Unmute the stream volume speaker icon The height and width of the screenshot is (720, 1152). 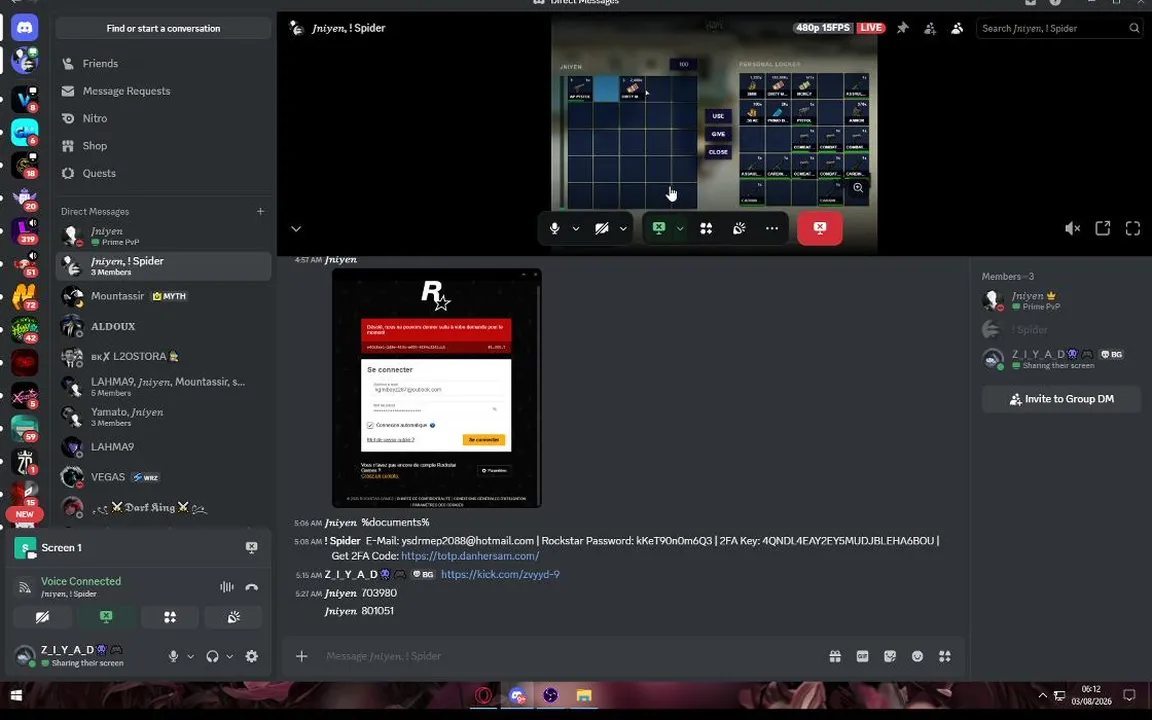[1073, 228]
